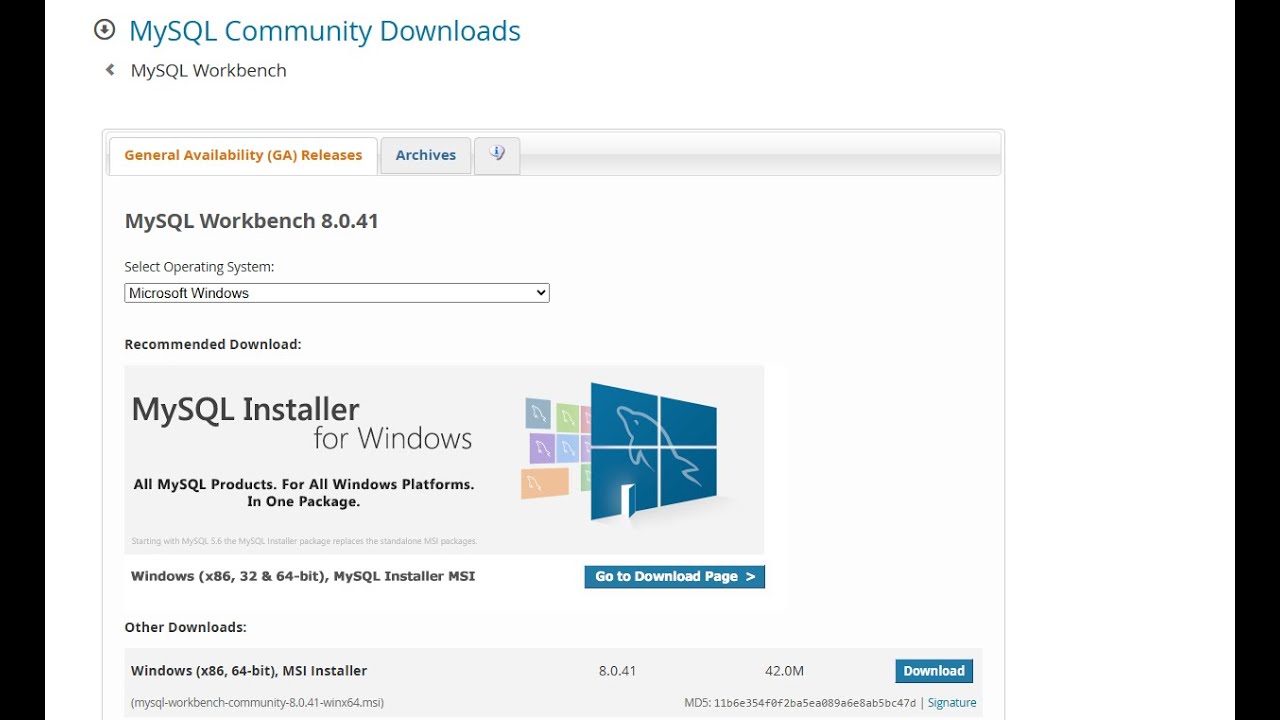Click the mysql-workbench-community-8.0.41-winx64.msi filename

[x=257, y=703]
